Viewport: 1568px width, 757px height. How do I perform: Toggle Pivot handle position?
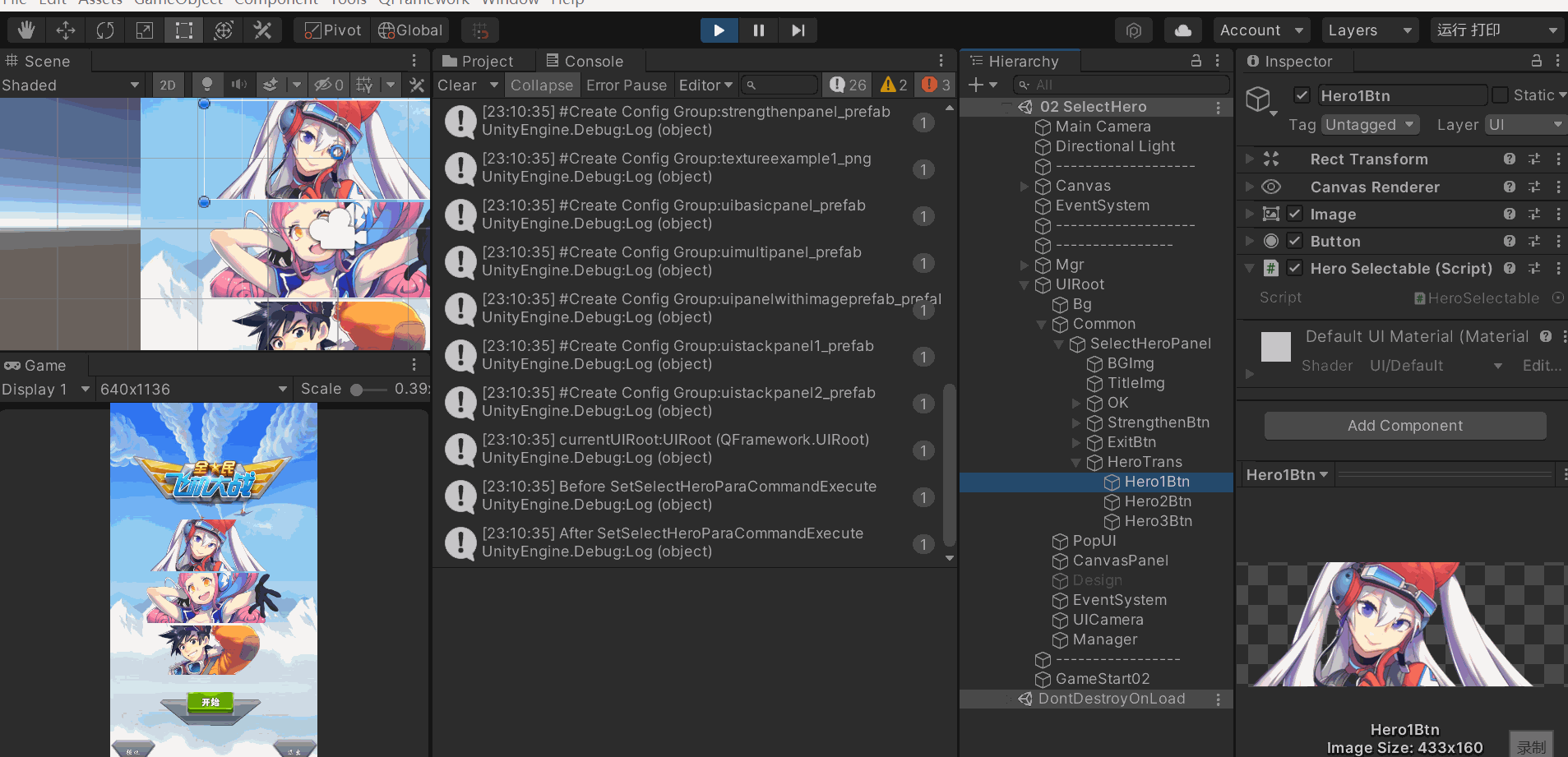tap(332, 30)
